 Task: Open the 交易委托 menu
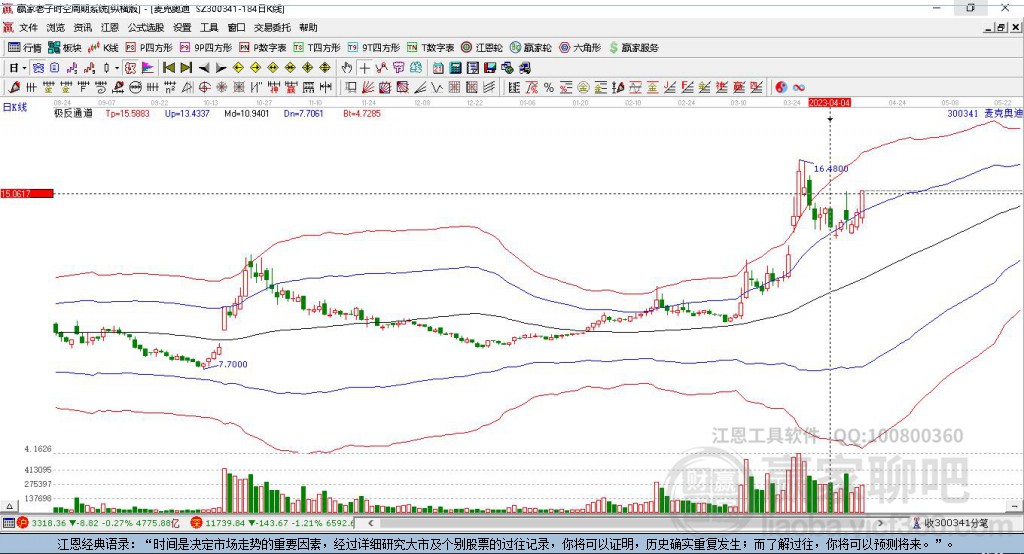[272, 27]
